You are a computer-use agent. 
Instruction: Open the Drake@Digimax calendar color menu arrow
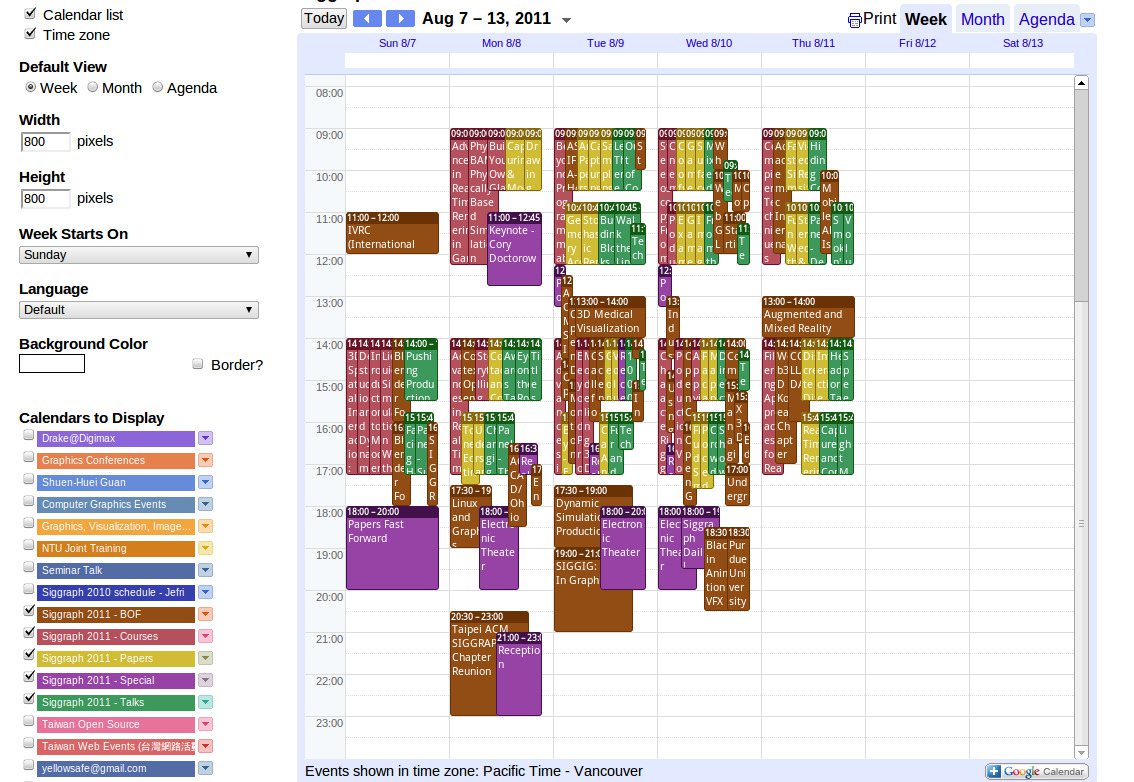click(x=205, y=438)
